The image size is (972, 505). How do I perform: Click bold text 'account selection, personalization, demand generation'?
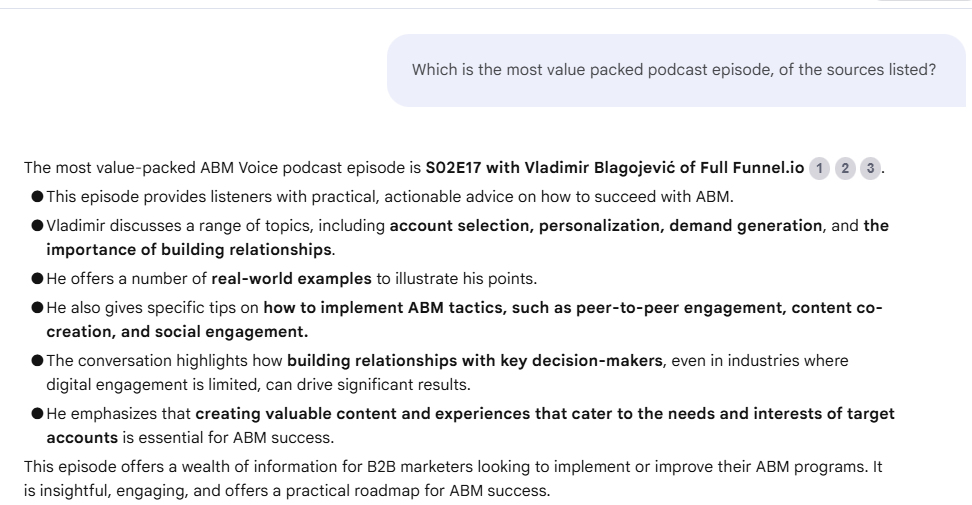click(x=605, y=226)
